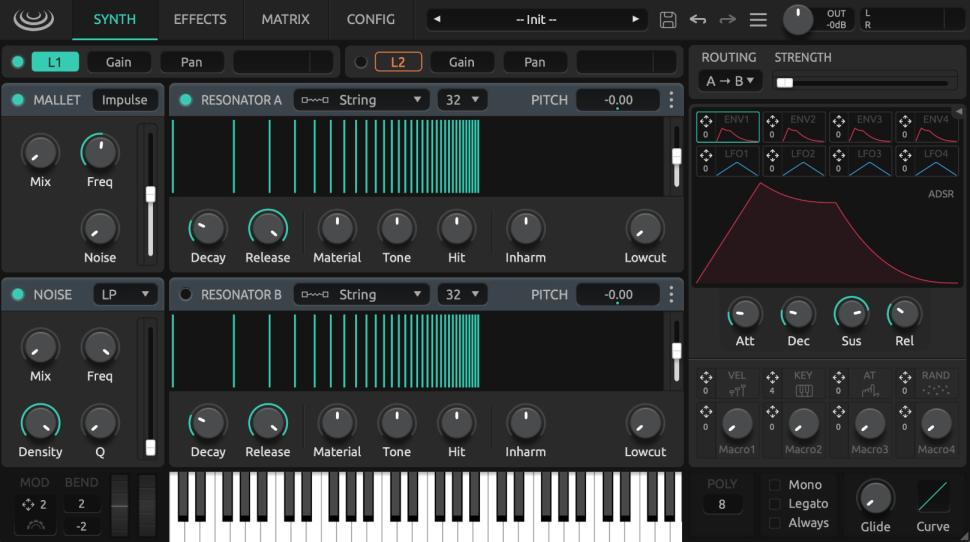
Task: Click the undo arrow icon
Action: [698, 20]
